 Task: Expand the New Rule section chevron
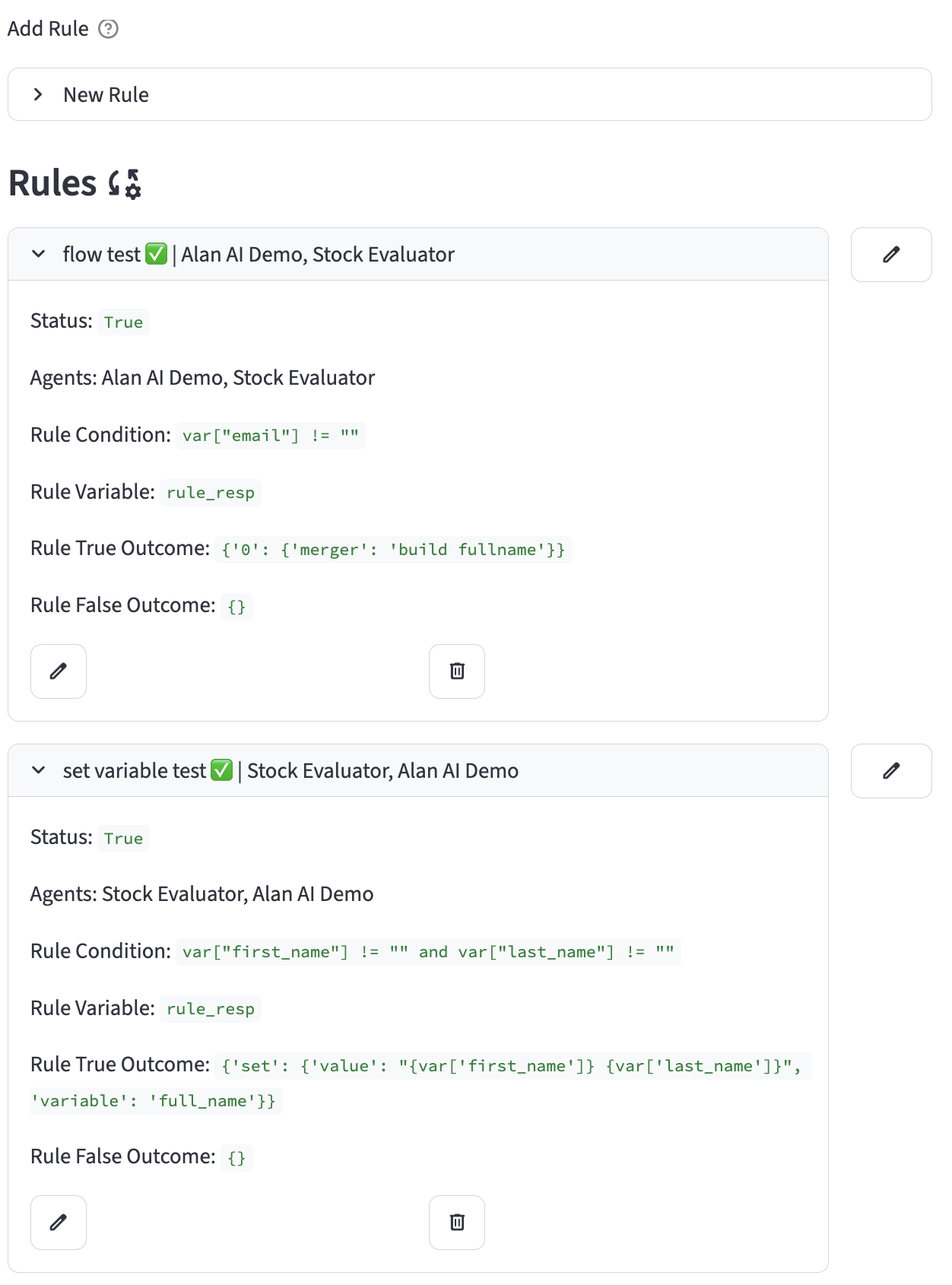pyautogui.click(x=38, y=95)
